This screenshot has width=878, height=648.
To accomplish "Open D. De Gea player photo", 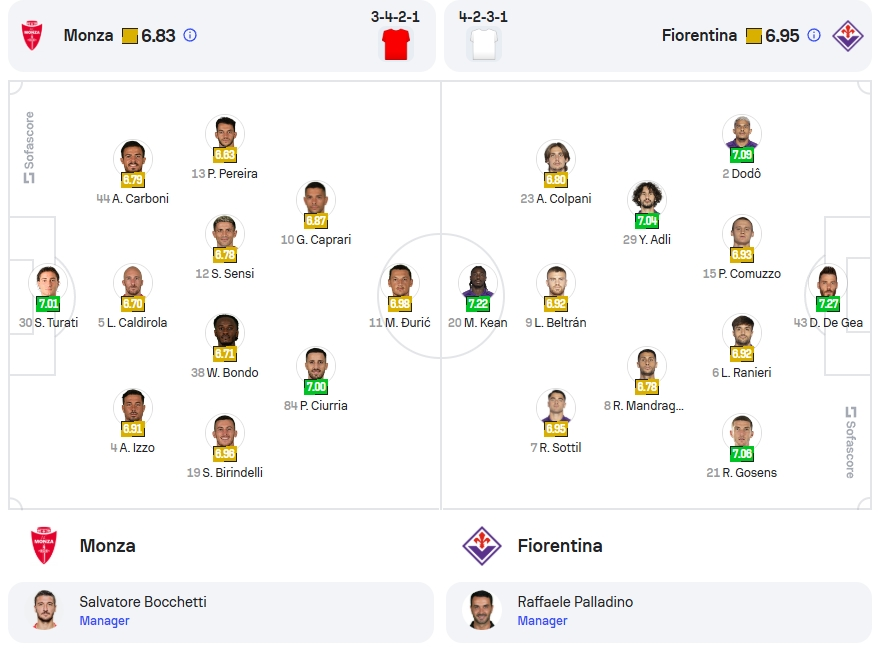I will pos(828,283).
